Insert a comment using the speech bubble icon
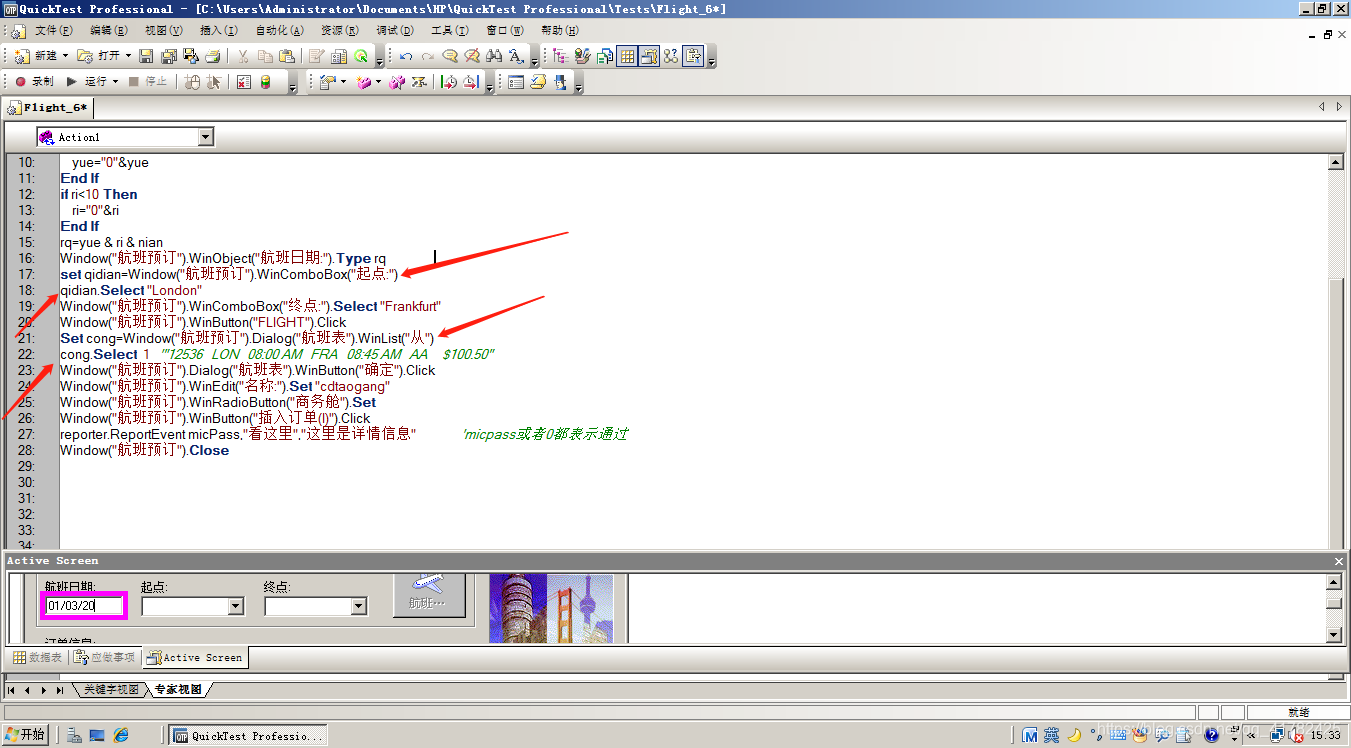 pos(450,56)
